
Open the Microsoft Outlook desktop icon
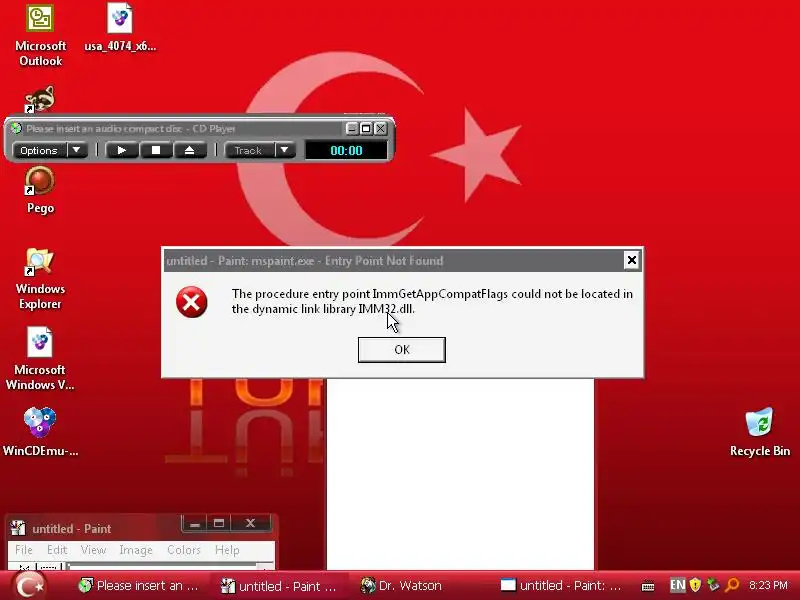click(40, 36)
